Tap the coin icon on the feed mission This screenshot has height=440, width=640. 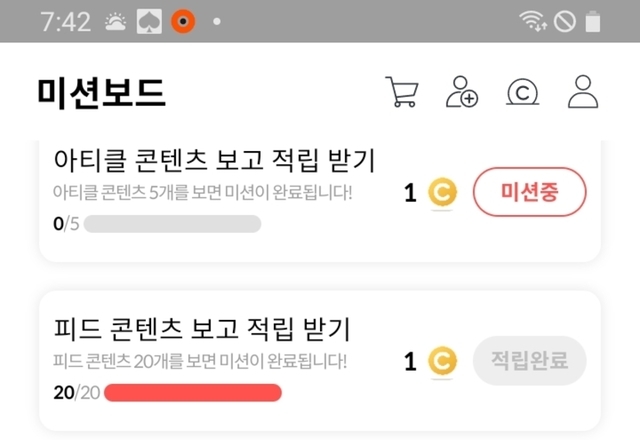pyautogui.click(x=441, y=361)
